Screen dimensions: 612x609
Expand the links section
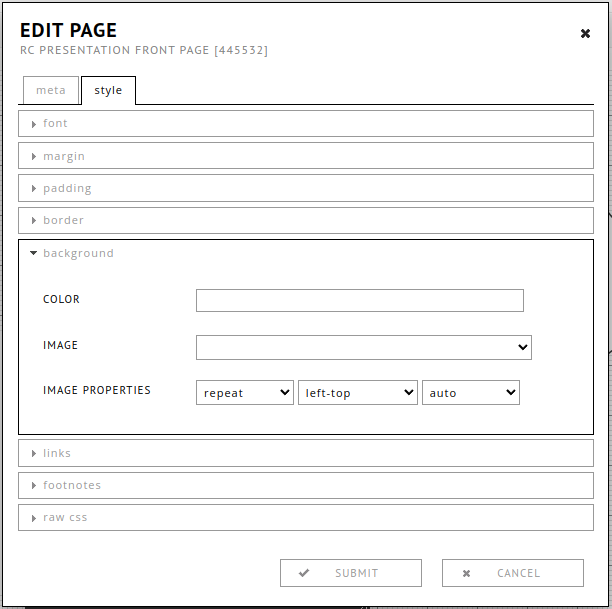coord(57,453)
